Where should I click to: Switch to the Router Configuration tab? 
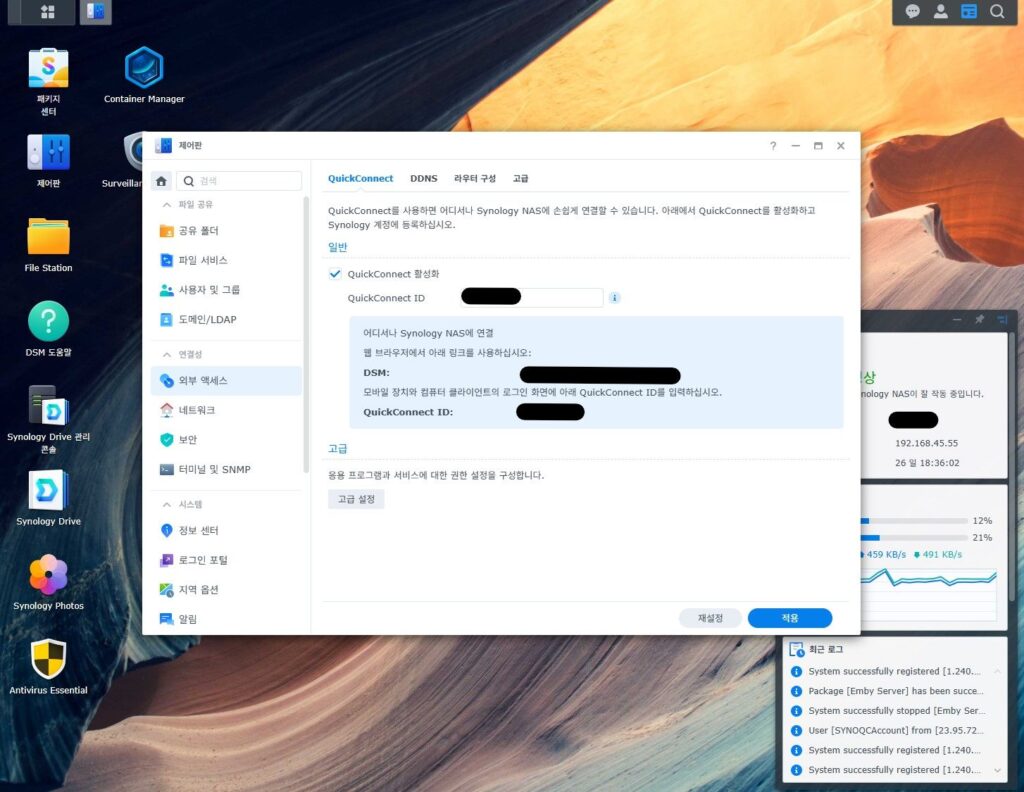475,178
